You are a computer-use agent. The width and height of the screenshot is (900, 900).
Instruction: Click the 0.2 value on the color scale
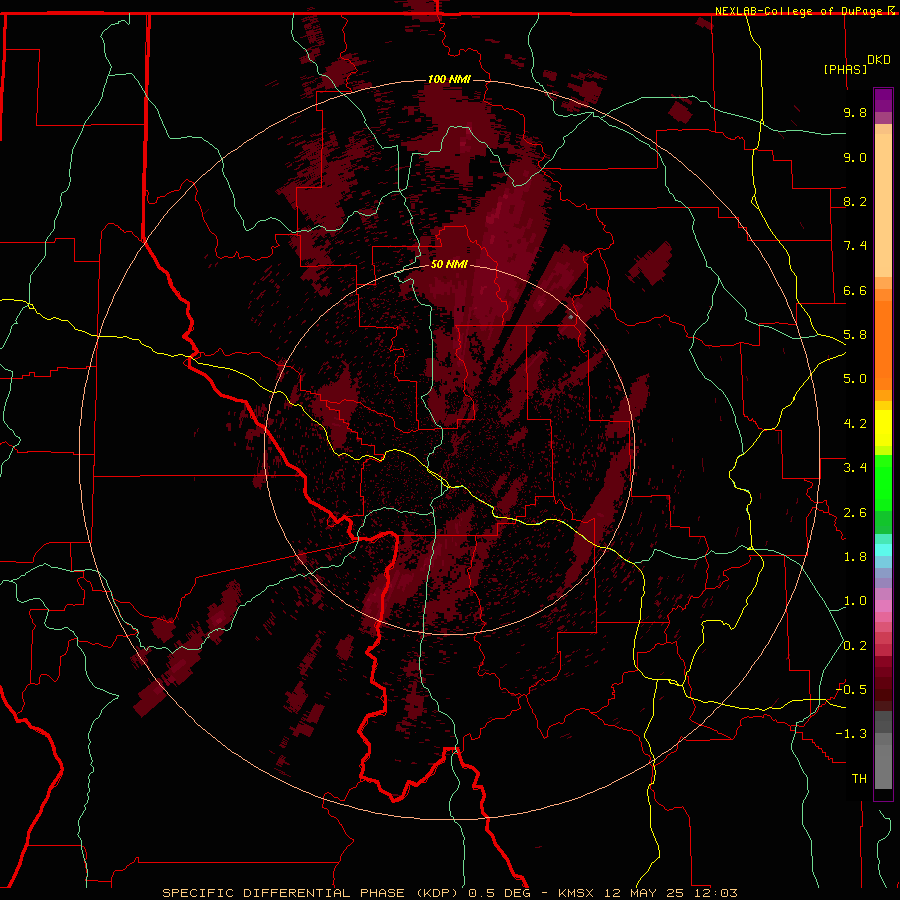click(855, 646)
